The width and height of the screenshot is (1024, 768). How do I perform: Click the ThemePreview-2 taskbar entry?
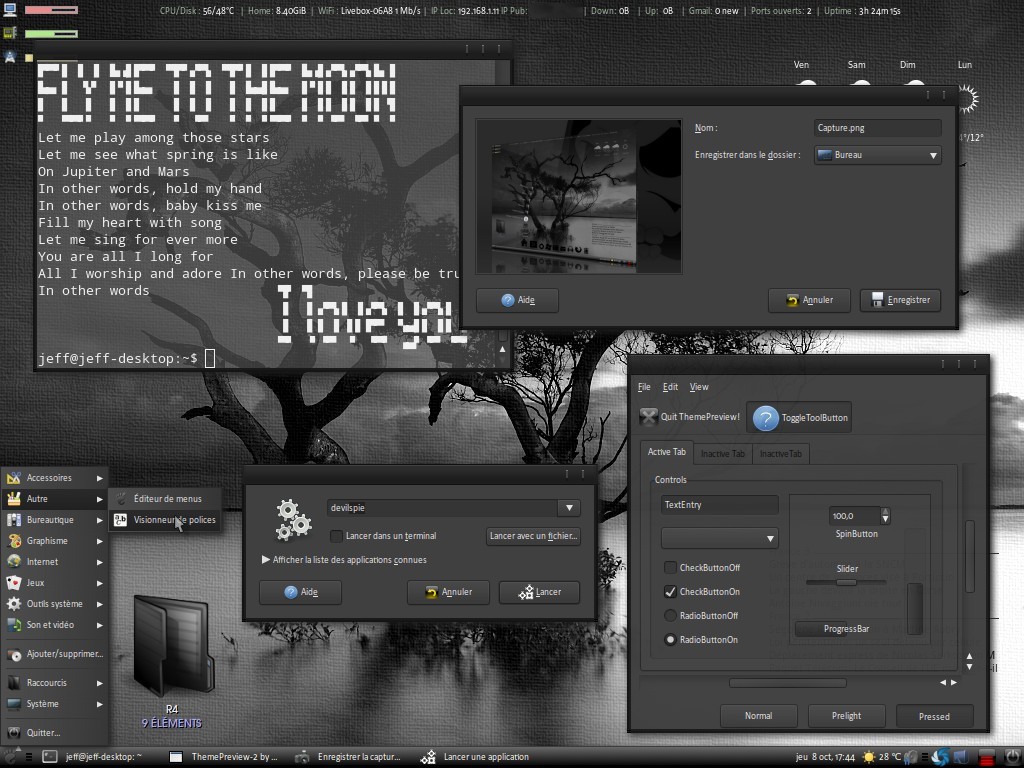click(x=225, y=757)
